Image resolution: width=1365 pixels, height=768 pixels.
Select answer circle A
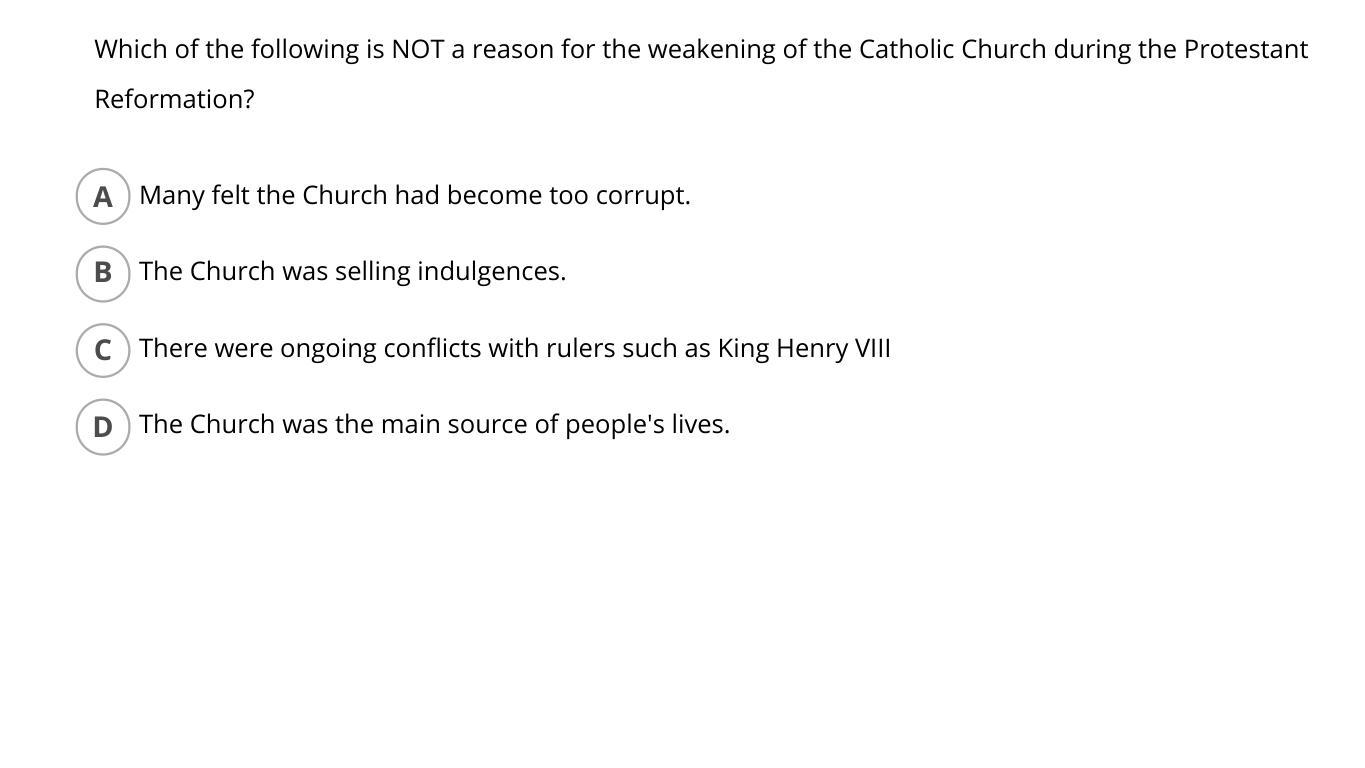(x=103, y=197)
